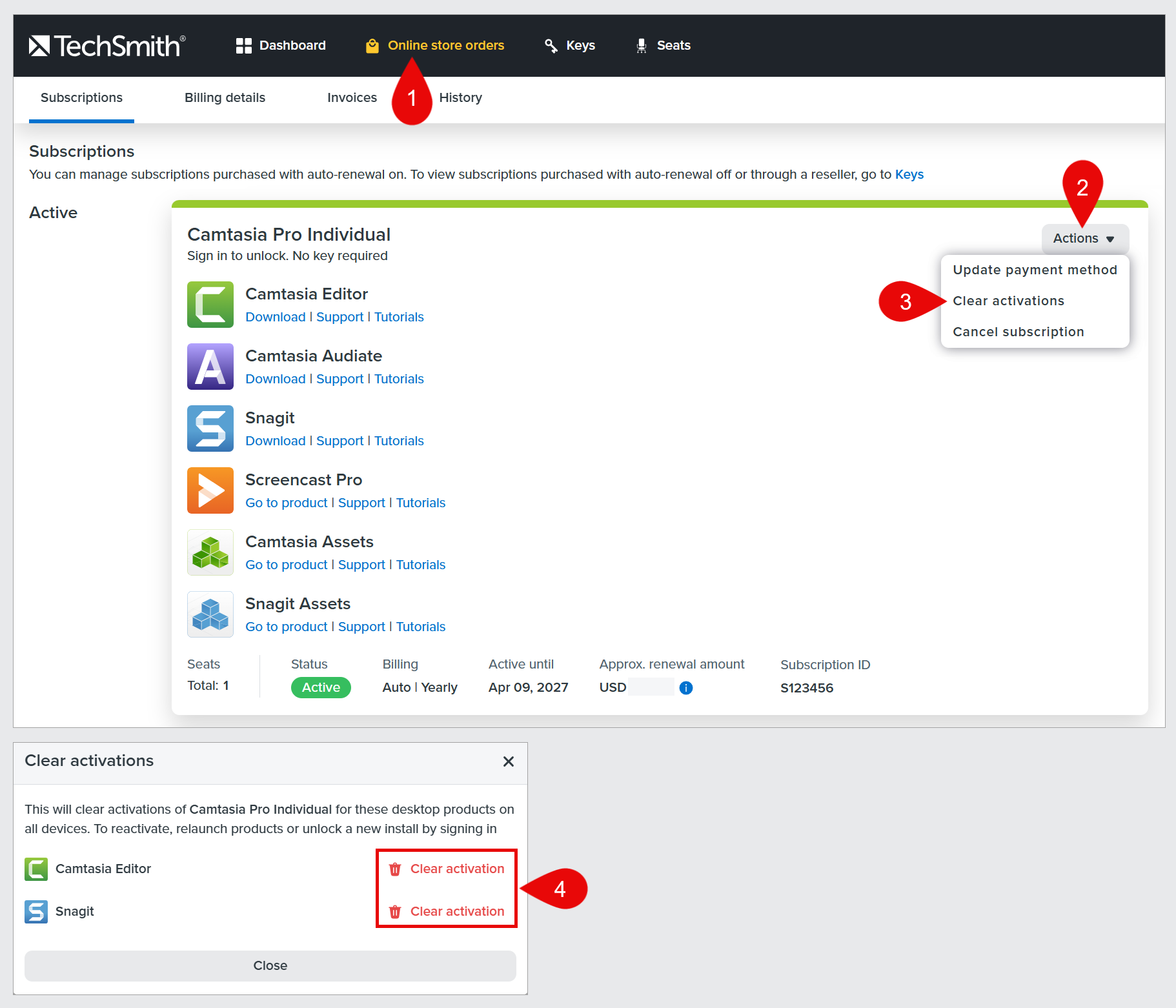Select Update payment method from Actions menu
1176x1008 pixels.
pos(1035,270)
